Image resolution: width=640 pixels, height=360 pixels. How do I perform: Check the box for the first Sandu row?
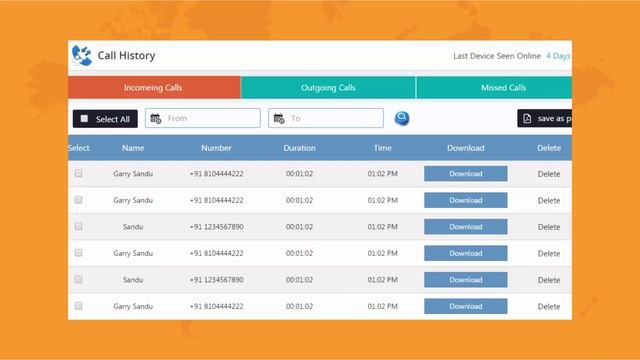click(x=78, y=227)
